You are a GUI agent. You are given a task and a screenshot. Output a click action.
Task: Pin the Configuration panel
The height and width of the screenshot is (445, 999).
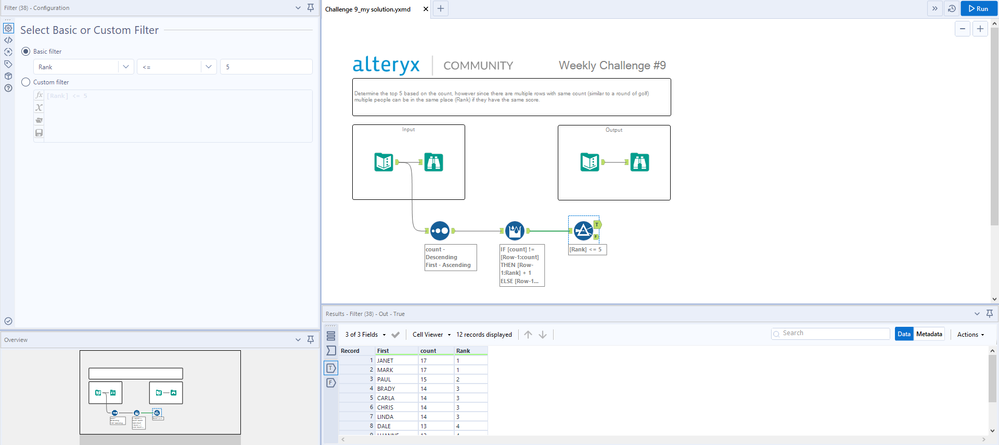tap(310, 8)
